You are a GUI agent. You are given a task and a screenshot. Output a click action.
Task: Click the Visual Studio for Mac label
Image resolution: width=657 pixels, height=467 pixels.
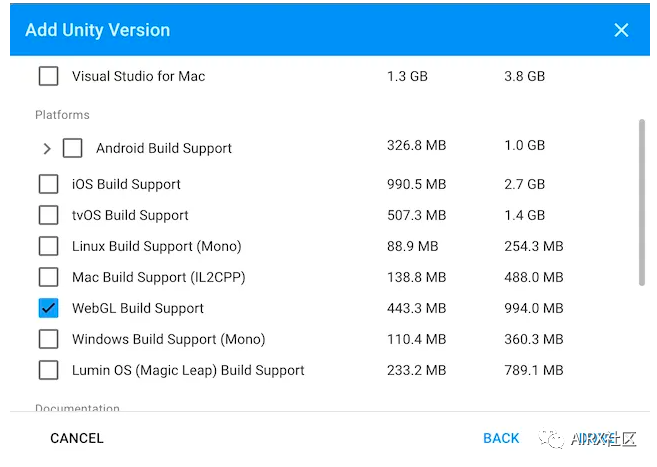[139, 76]
